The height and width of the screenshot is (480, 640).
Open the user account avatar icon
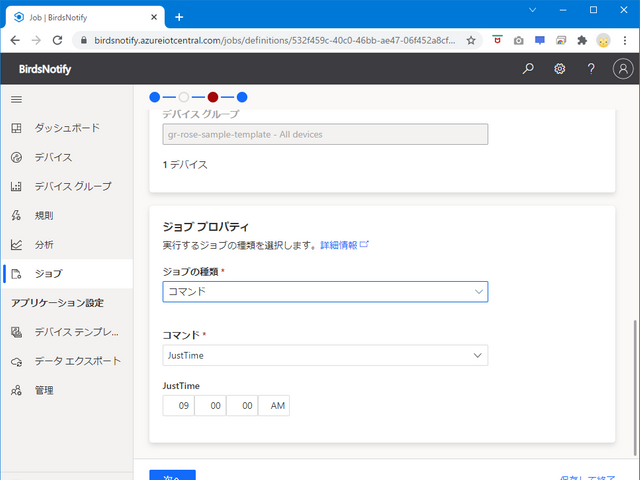tap(623, 69)
